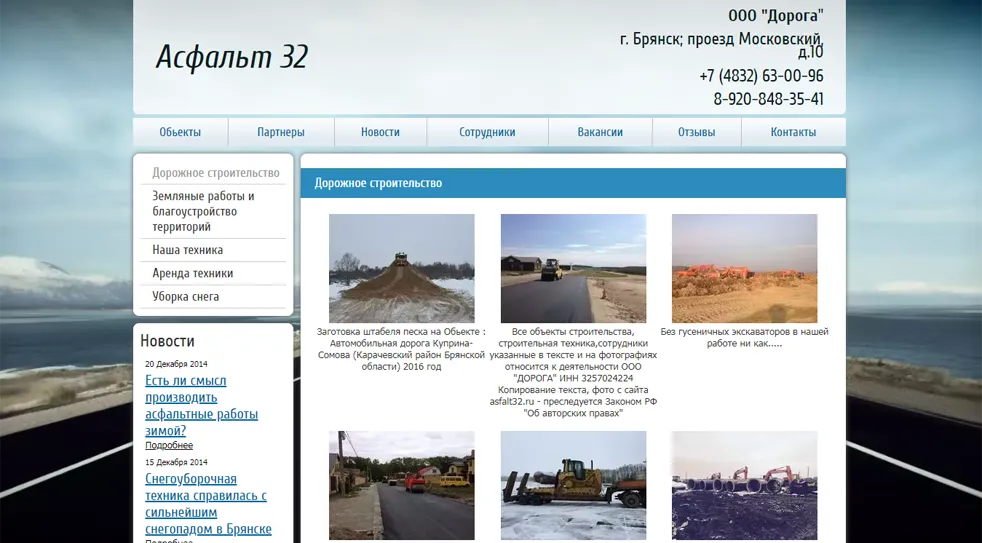Open the orange crawler excavators photo
Viewport: 982px width, 543px height.
coord(745,268)
